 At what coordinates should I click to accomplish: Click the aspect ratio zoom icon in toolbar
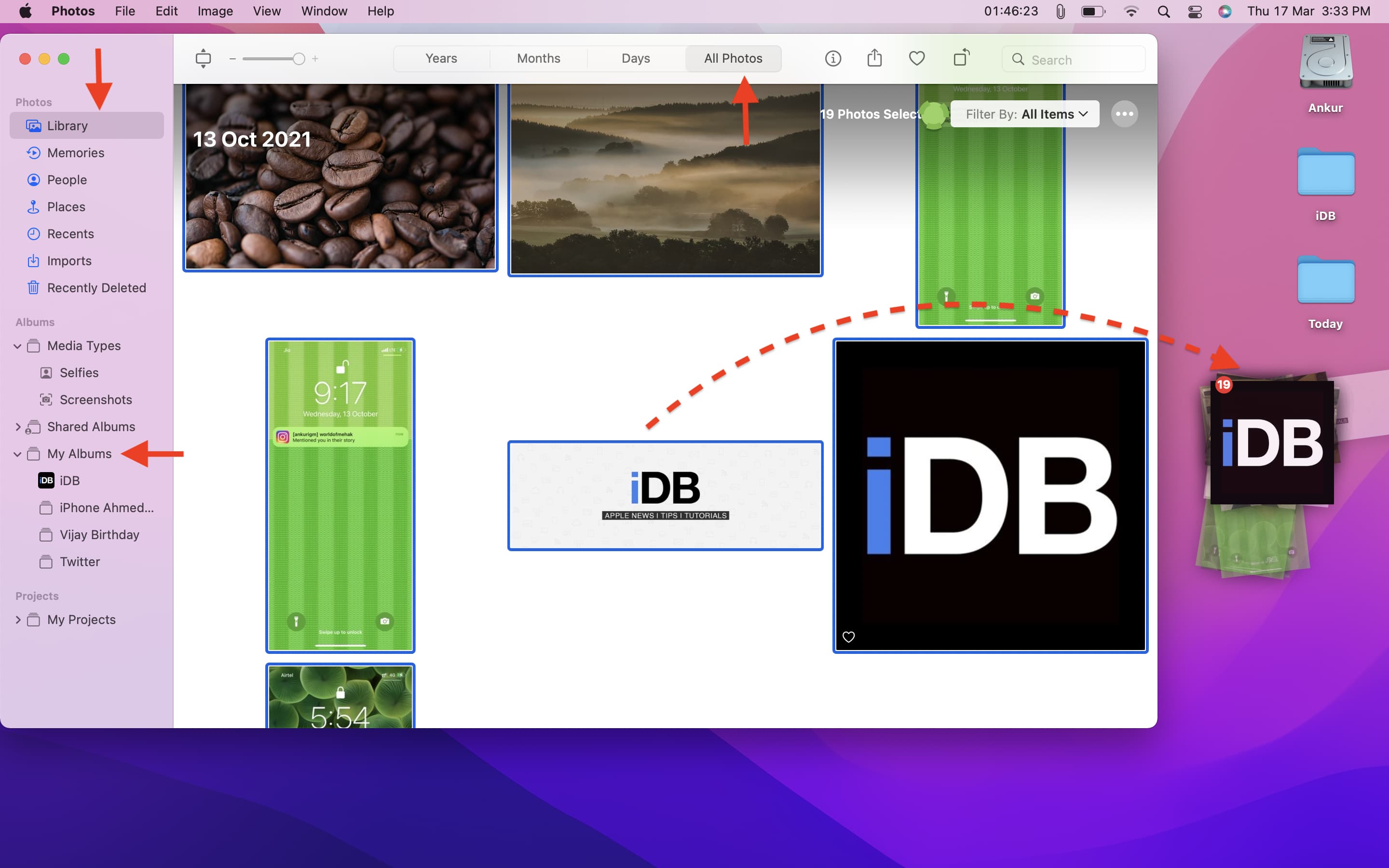point(203,58)
